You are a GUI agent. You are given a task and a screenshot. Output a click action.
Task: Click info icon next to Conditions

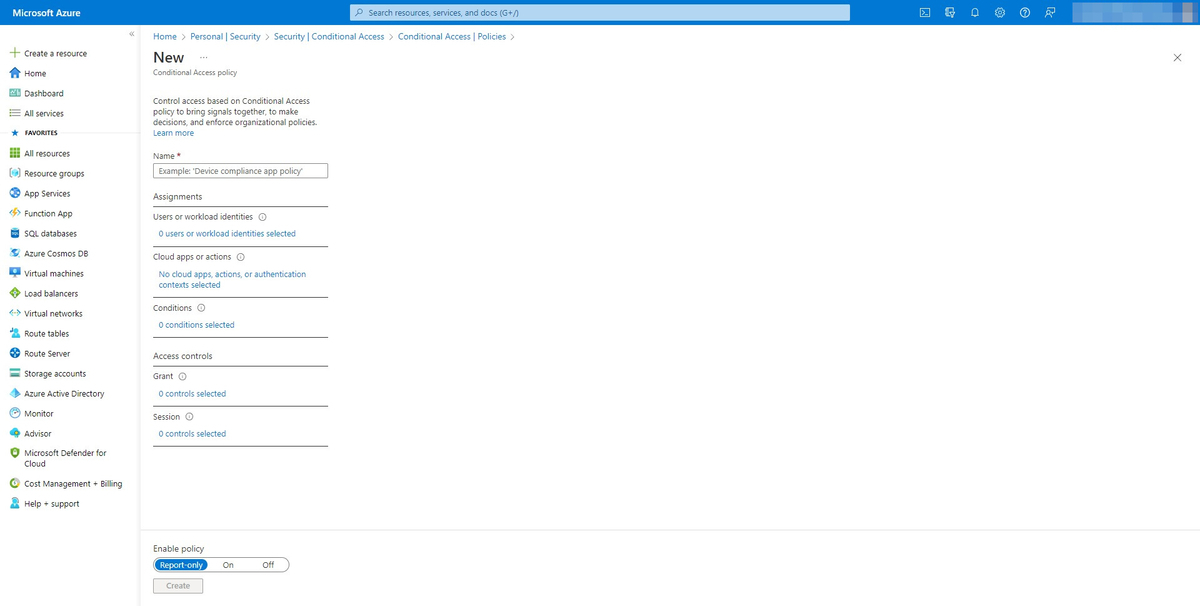click(201, 308)
